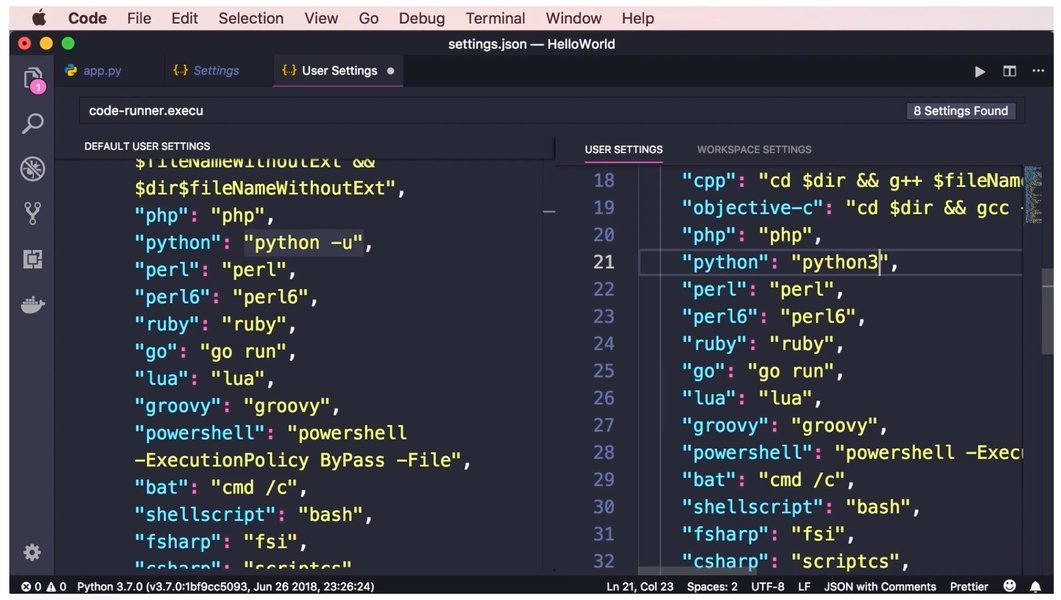Select the USER SETTINGS scope tab
The image size is (1061, 600).
[623, 149]
